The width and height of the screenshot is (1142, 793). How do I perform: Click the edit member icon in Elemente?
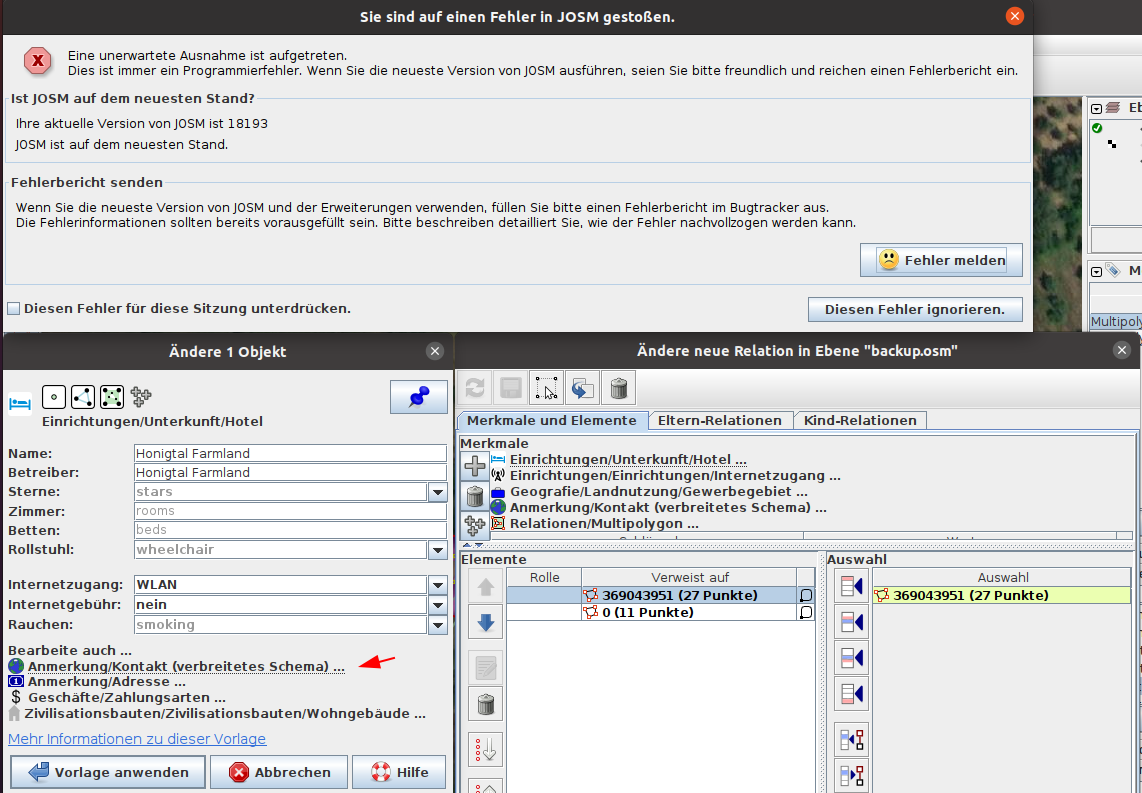point(486,668)
